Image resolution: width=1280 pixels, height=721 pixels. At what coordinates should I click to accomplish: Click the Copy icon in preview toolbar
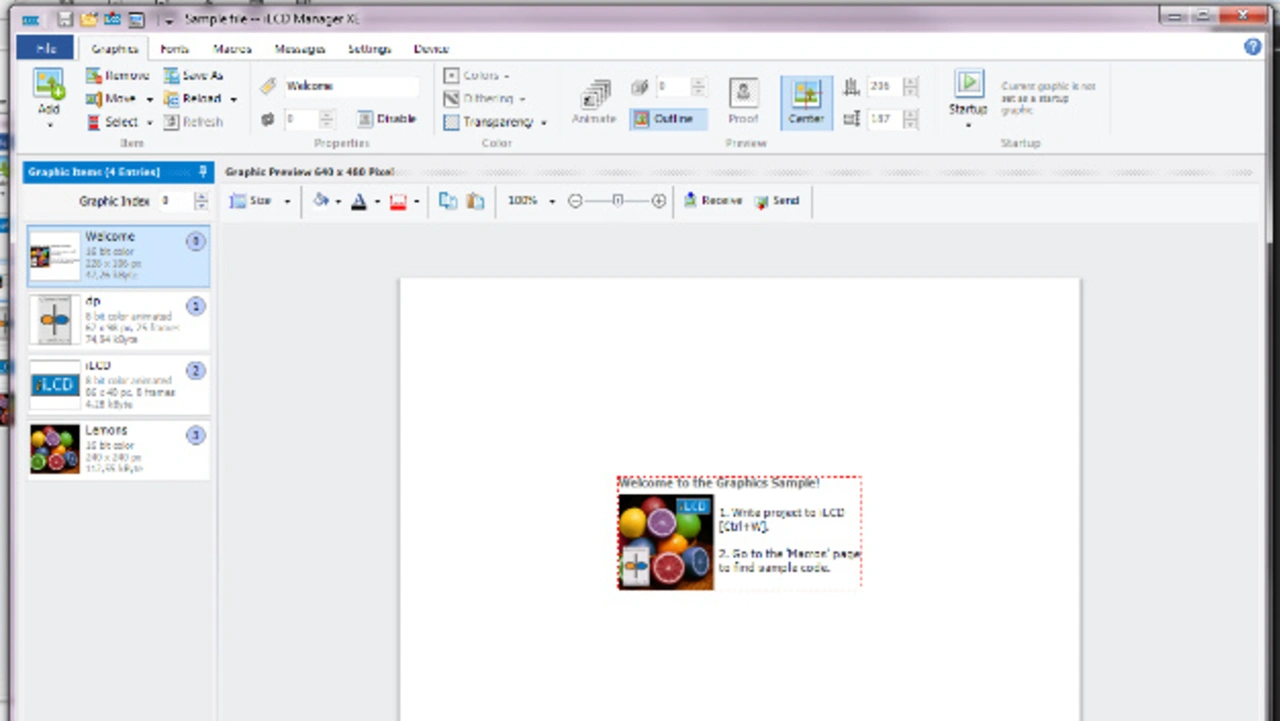(x=448, y=201)
